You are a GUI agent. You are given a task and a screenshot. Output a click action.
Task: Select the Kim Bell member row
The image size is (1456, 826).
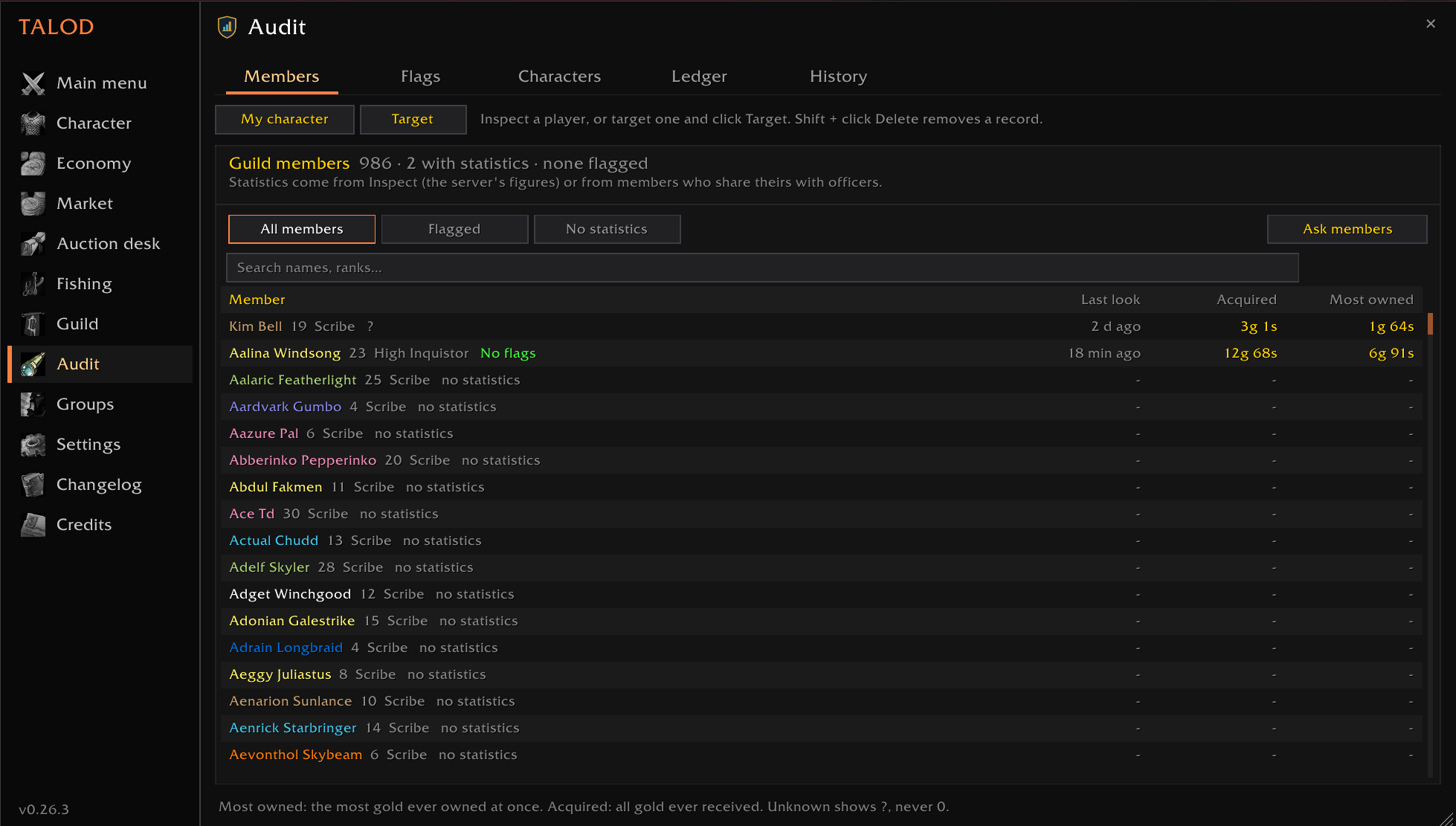[x=822, y=326]
